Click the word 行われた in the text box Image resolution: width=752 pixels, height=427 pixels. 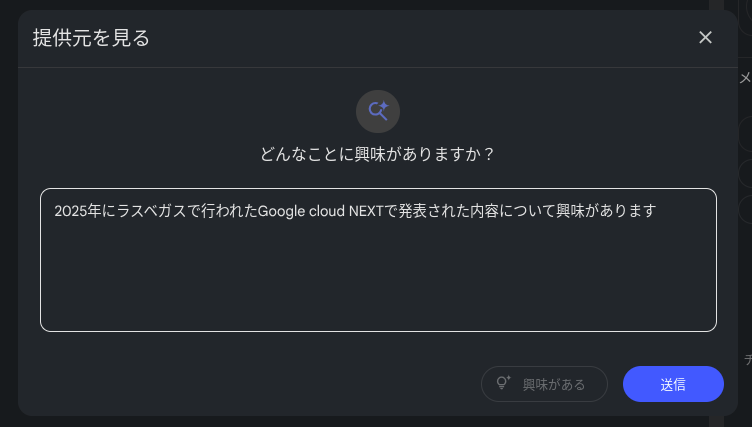229,211
